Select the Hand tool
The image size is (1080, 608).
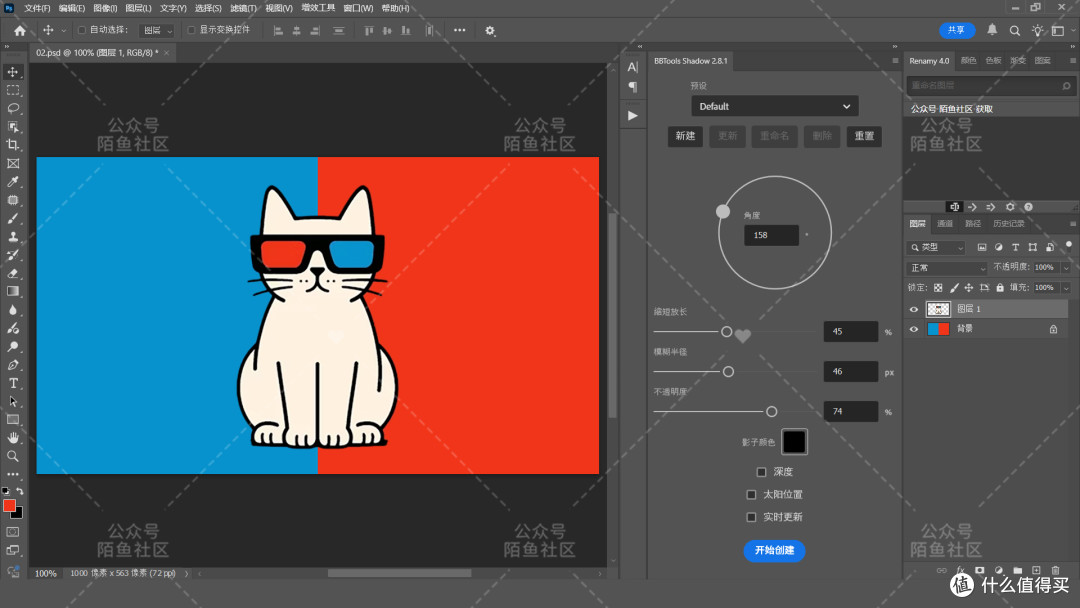(12, 438)
